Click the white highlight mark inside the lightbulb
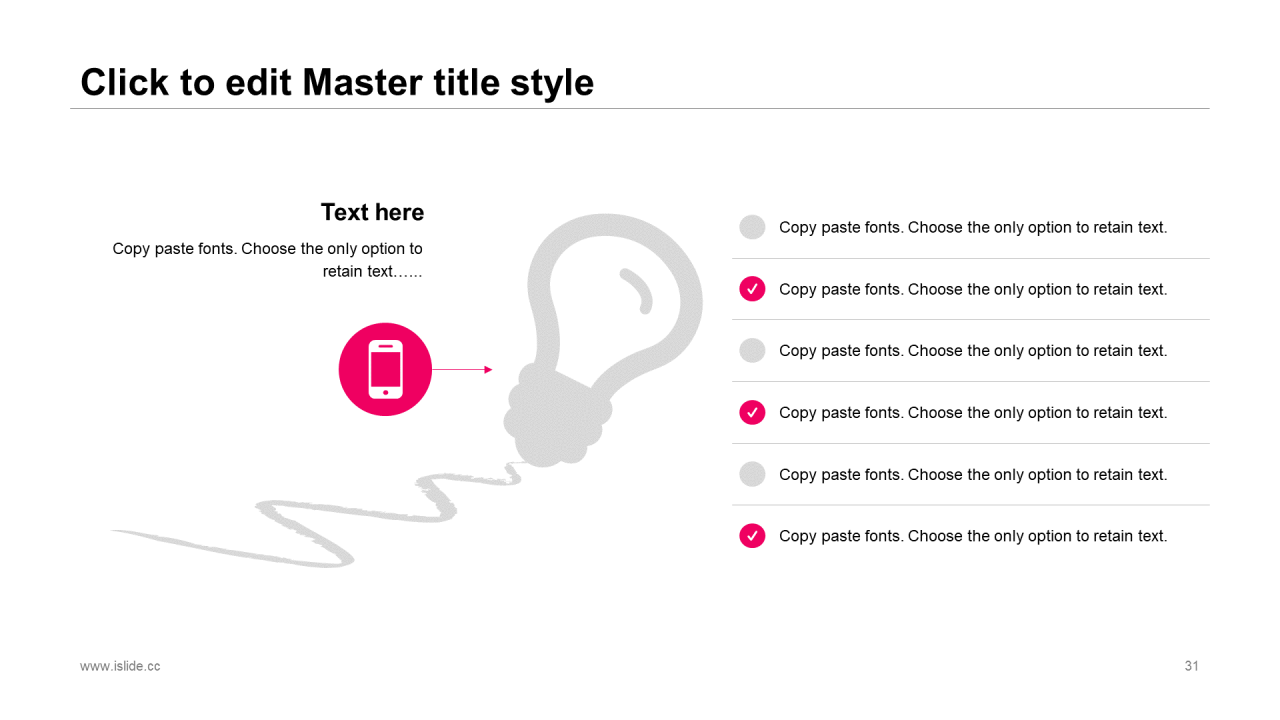Viewport: 1280px width, 720px height. coord(637,288)
